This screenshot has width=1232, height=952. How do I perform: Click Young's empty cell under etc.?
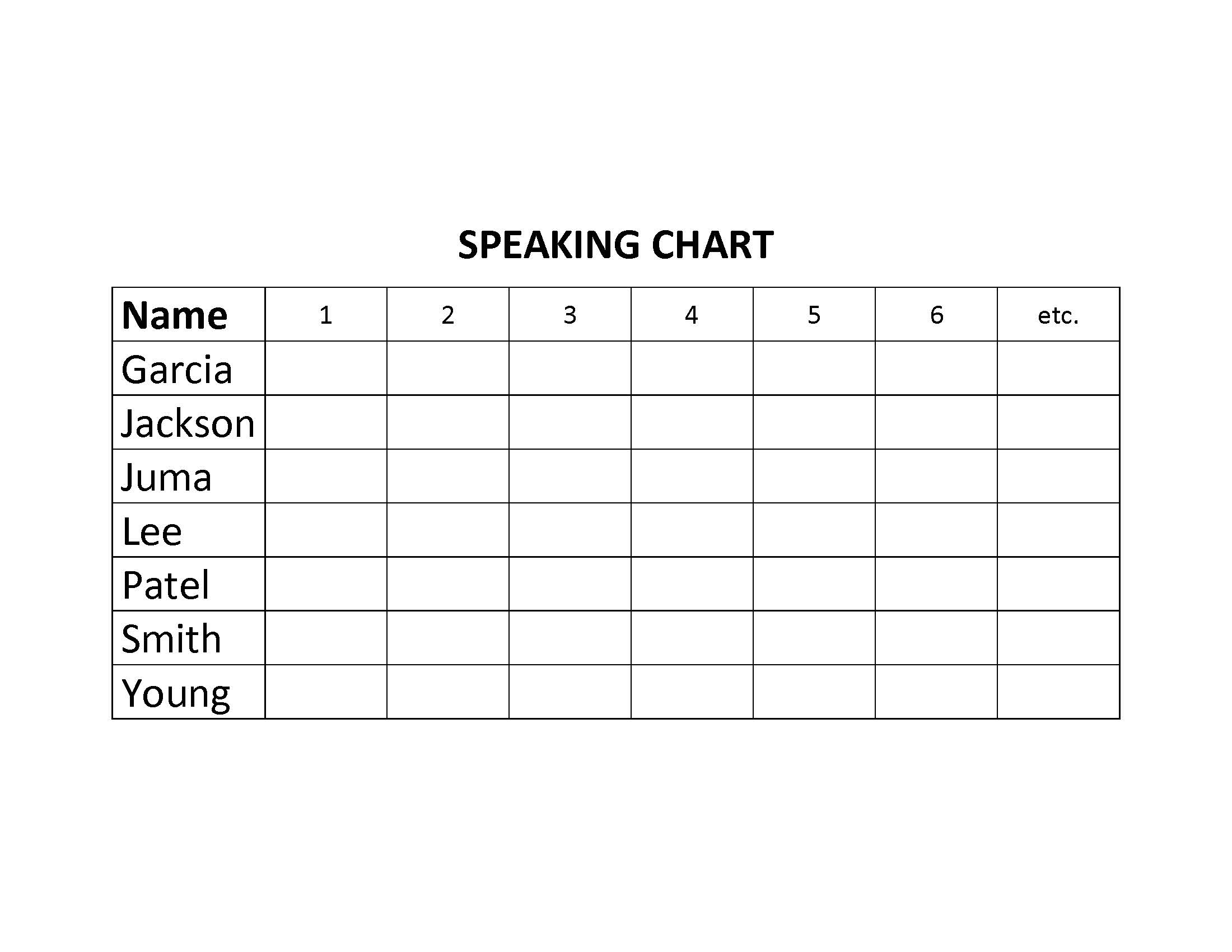1058,692
